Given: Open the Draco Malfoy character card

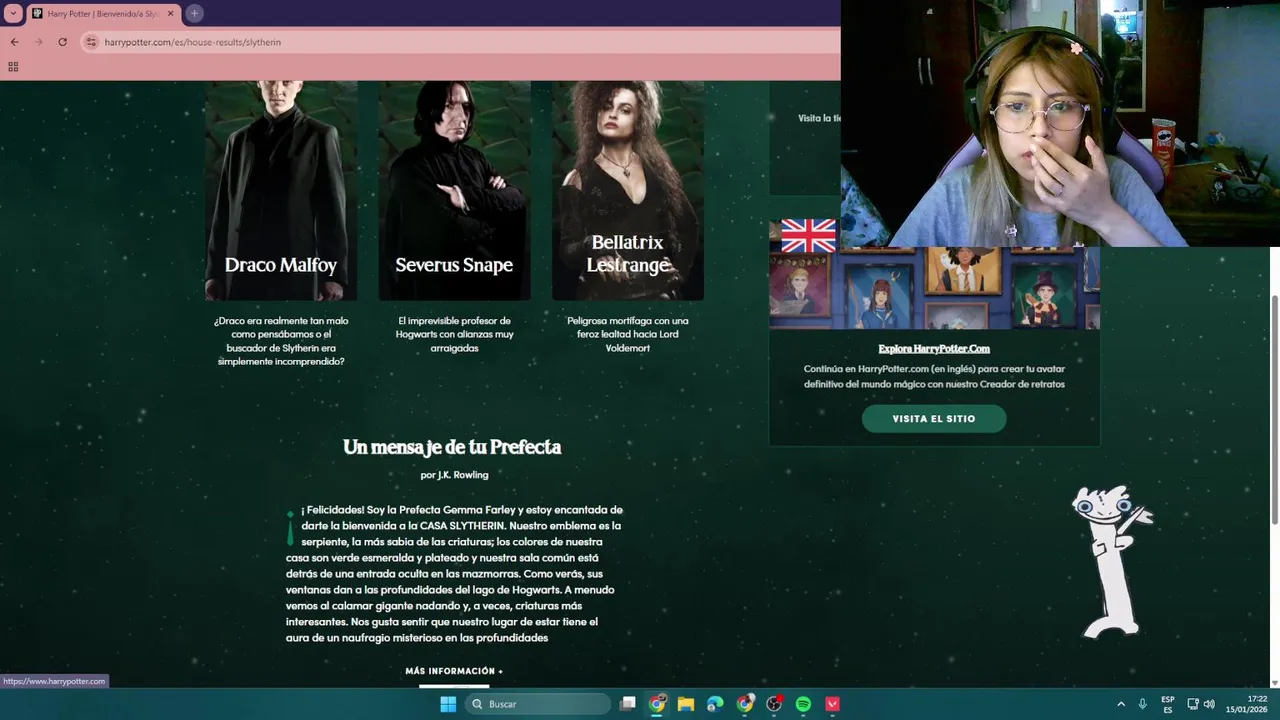Looking at the screenshot, I should tap(281, 190).
